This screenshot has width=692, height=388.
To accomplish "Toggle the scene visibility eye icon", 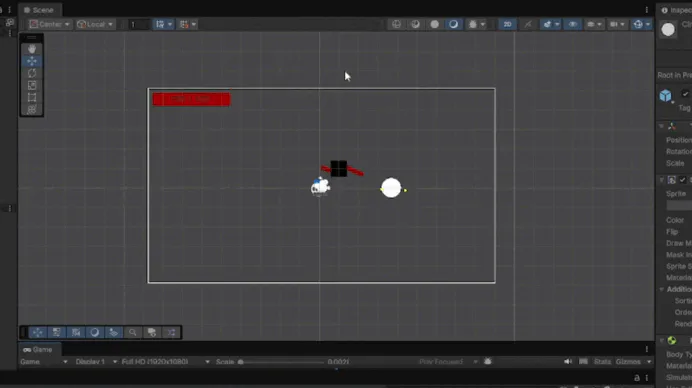I will (572, 24).
